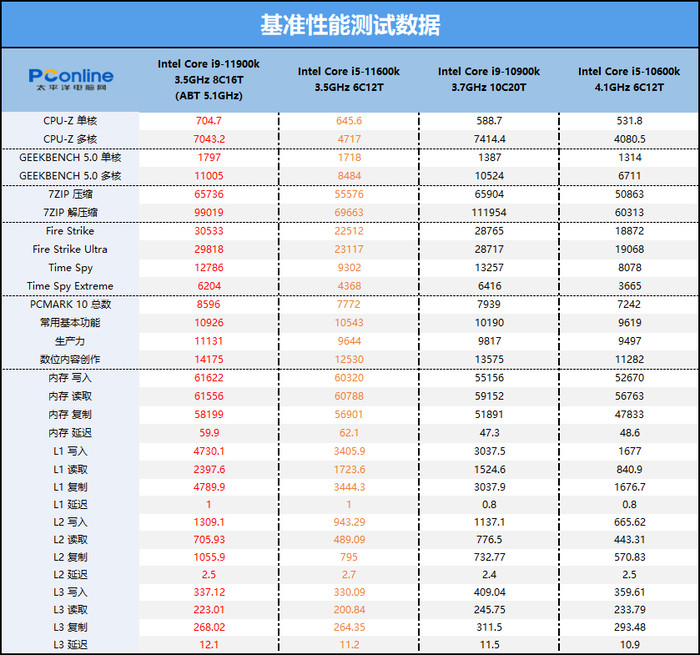Click the PConline logo
Screen dimensions: 700x655
click(70, 78)
